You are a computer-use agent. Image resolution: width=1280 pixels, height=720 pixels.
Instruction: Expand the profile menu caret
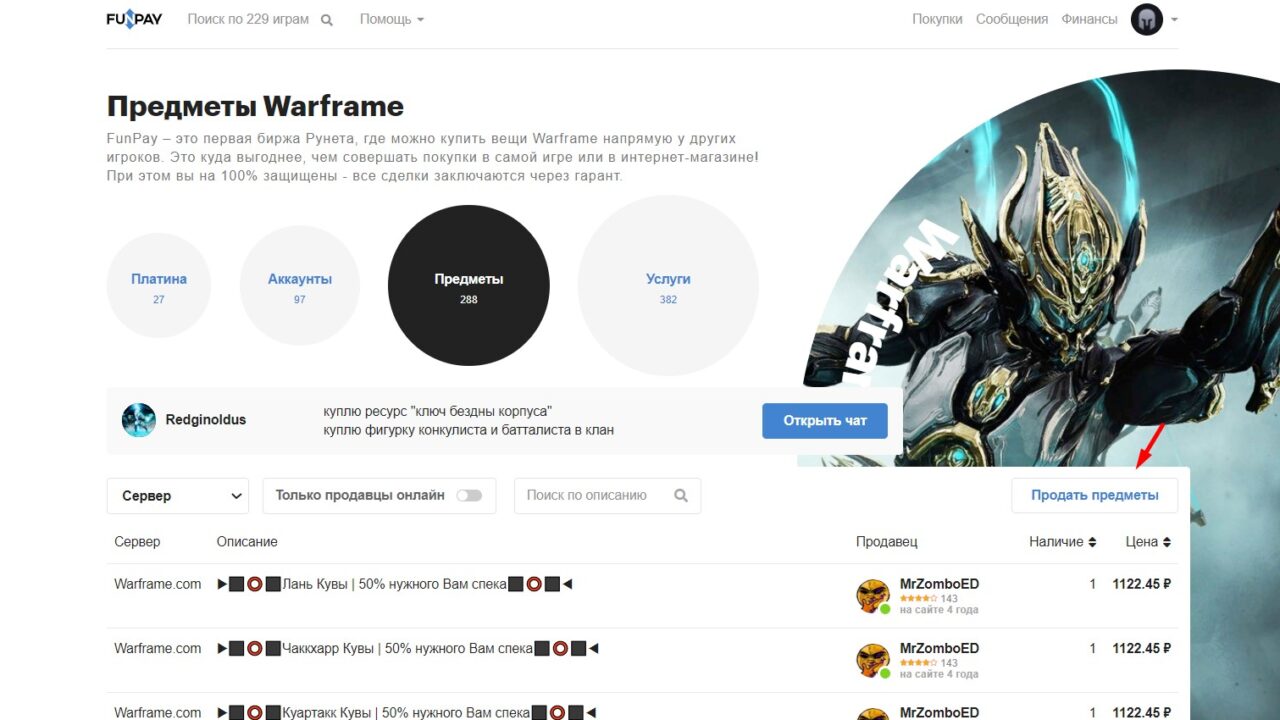point(1174,20)
